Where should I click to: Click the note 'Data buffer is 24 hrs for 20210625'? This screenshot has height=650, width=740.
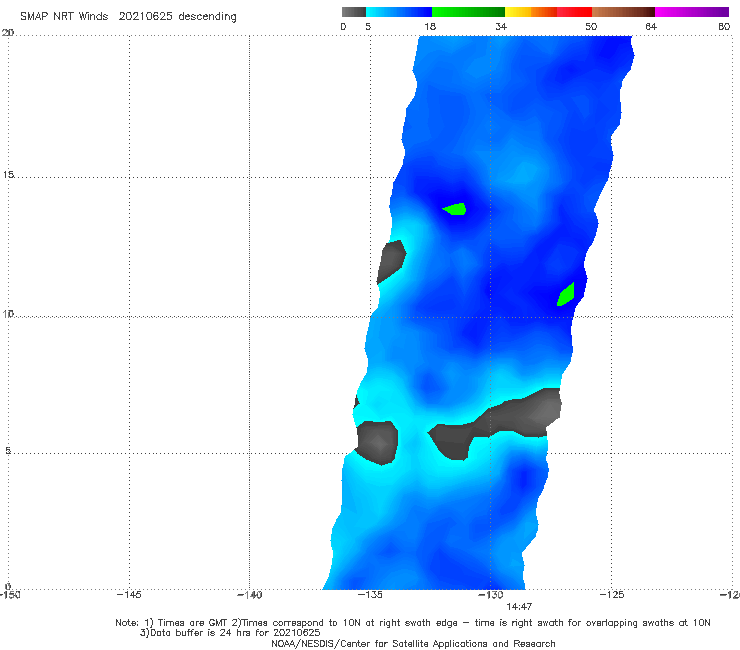point(230,633)
